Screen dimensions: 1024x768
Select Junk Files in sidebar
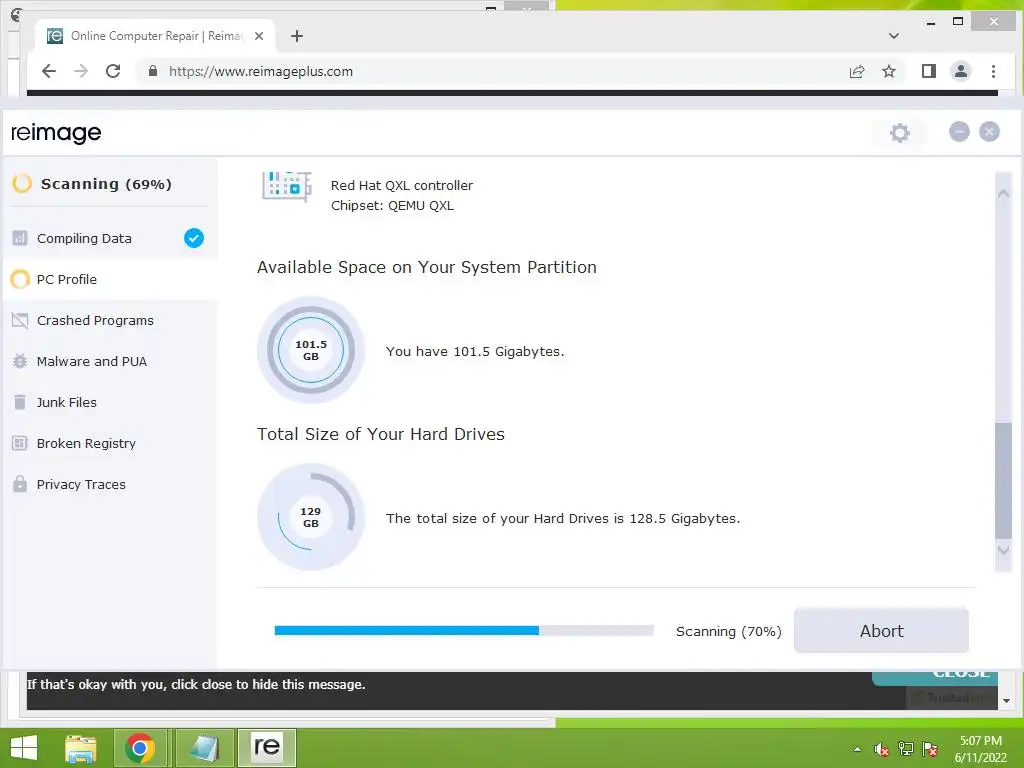pyautogui.click(x=109, y=402)
